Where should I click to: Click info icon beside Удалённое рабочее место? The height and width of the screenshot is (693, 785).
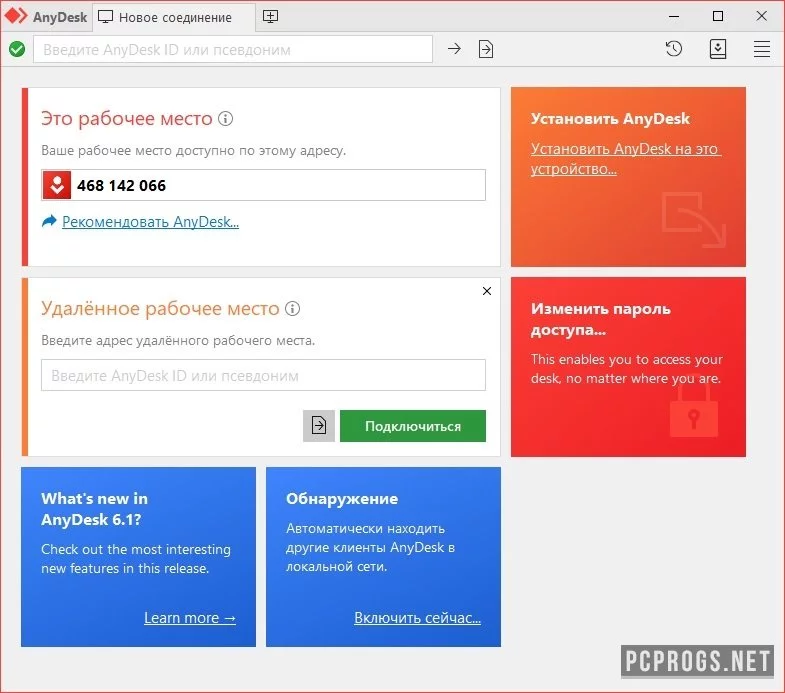tap(293, 308)
